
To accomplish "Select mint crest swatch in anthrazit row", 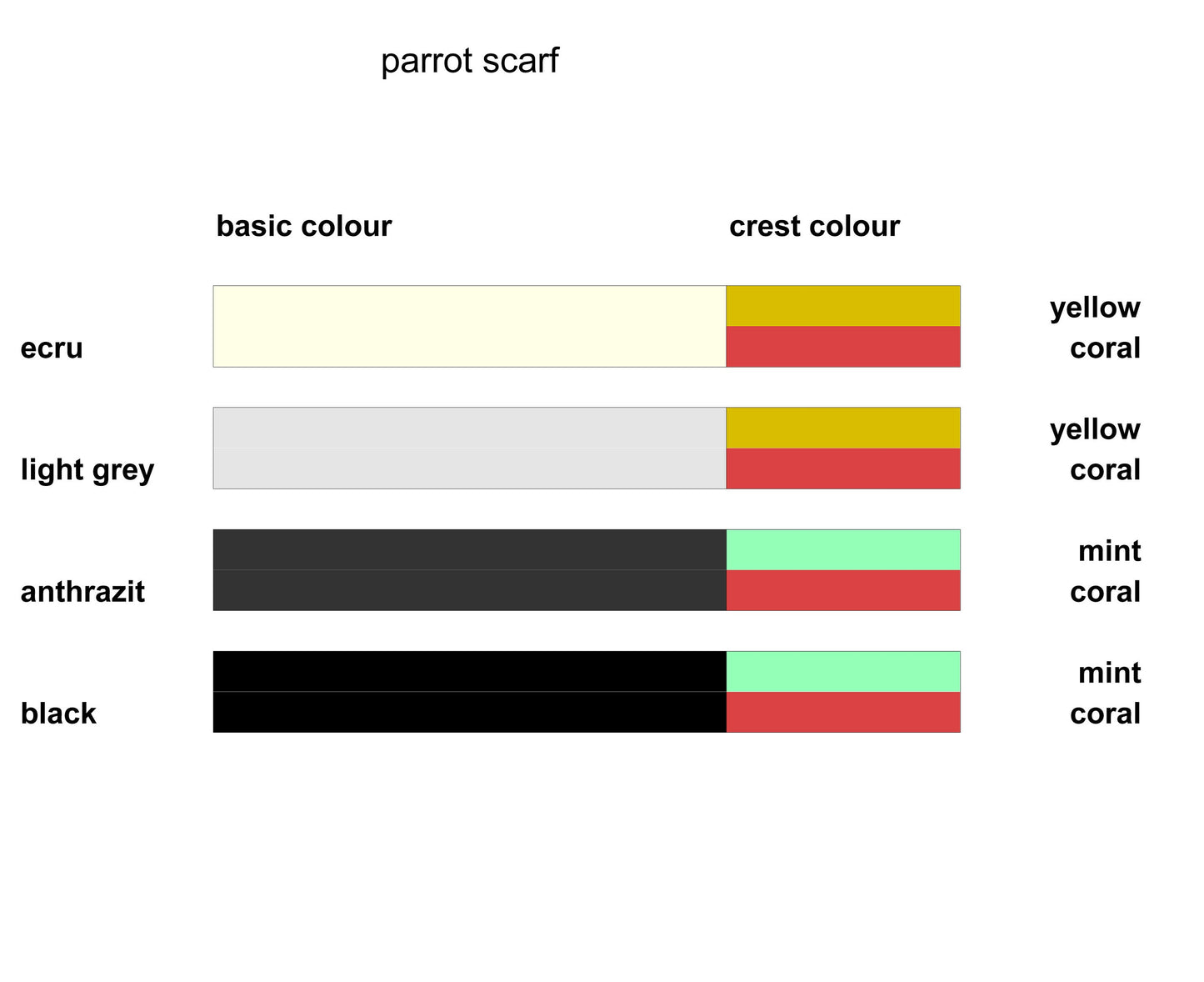I will tap(842, 549).
